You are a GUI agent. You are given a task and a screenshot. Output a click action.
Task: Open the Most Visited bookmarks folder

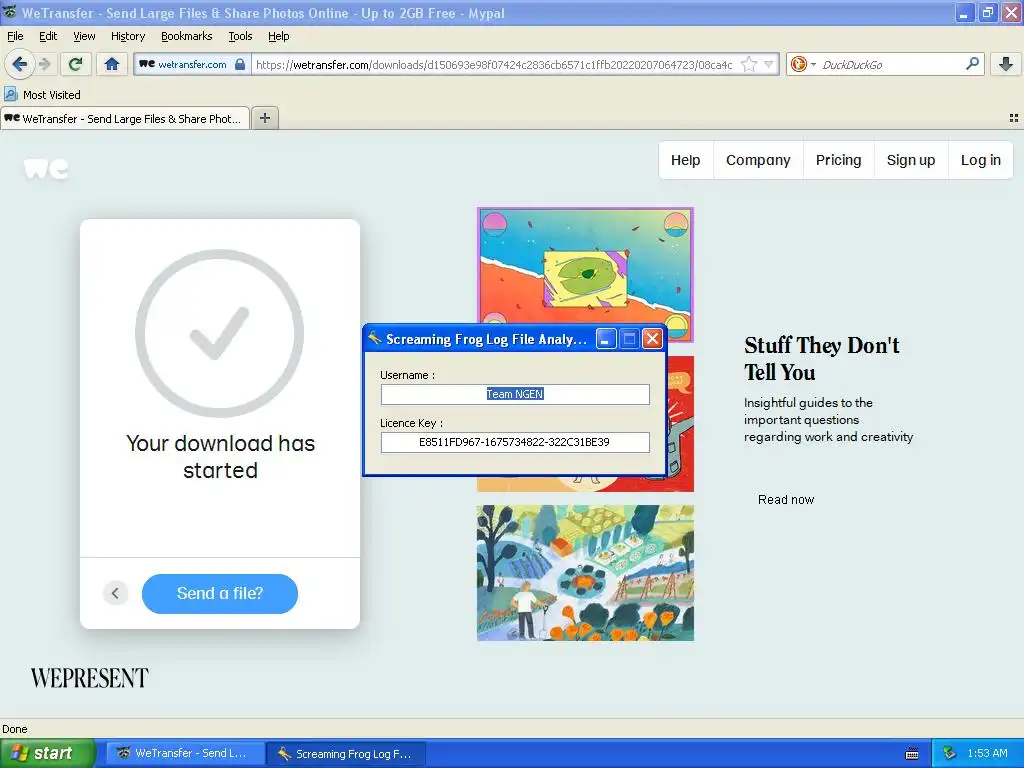pyautogui.click(x=43, y=95)
